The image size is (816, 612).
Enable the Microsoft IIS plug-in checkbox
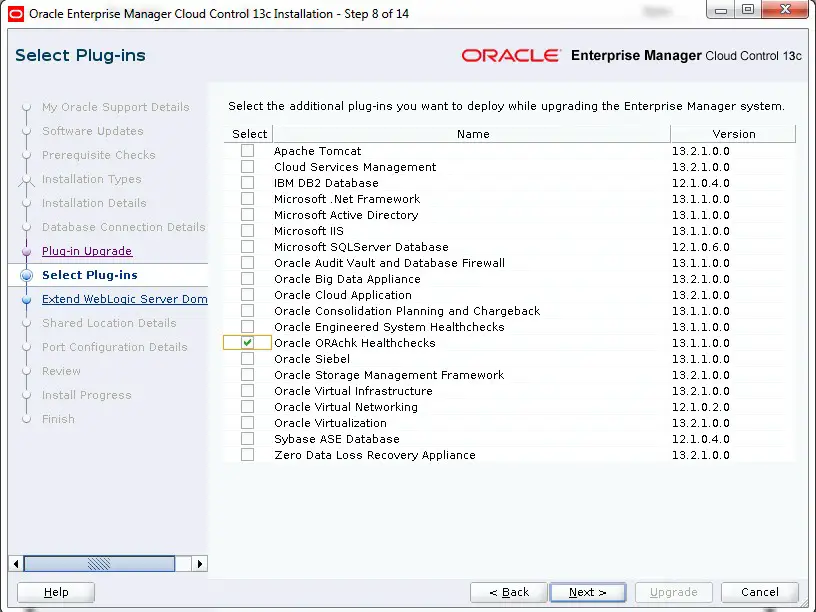247,231
